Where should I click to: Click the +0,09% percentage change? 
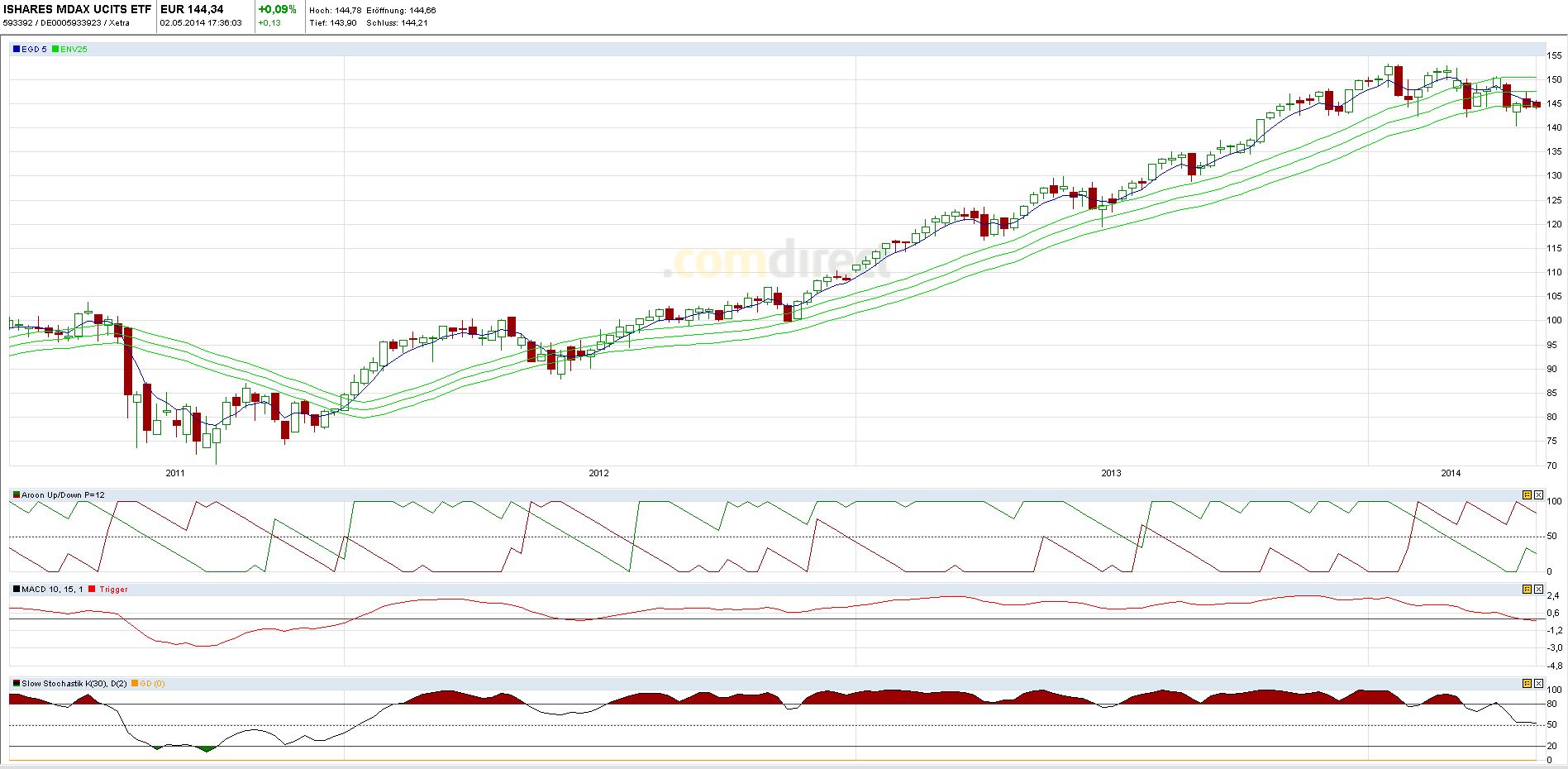point(277,10)
